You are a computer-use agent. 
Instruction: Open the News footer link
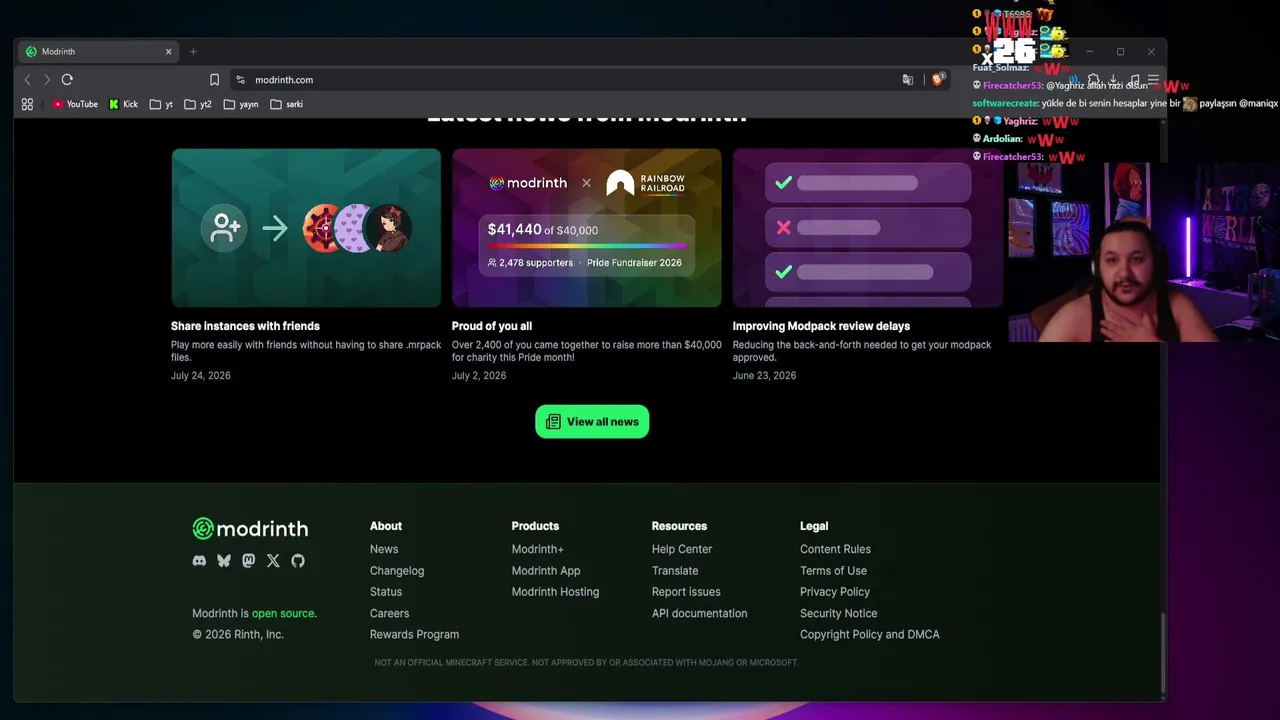pyautogui.click(x=384, y=549)
